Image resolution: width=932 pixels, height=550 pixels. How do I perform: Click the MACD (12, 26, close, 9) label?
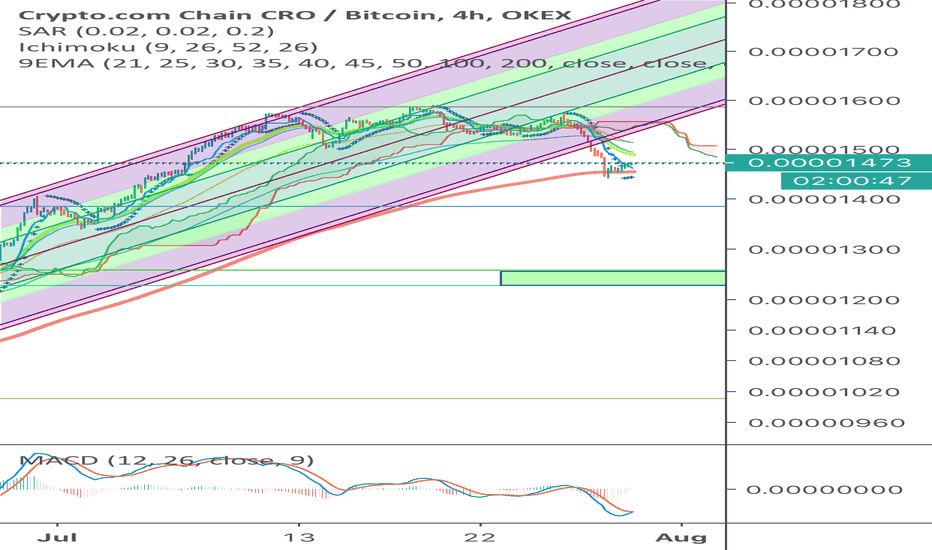[166, 460]
